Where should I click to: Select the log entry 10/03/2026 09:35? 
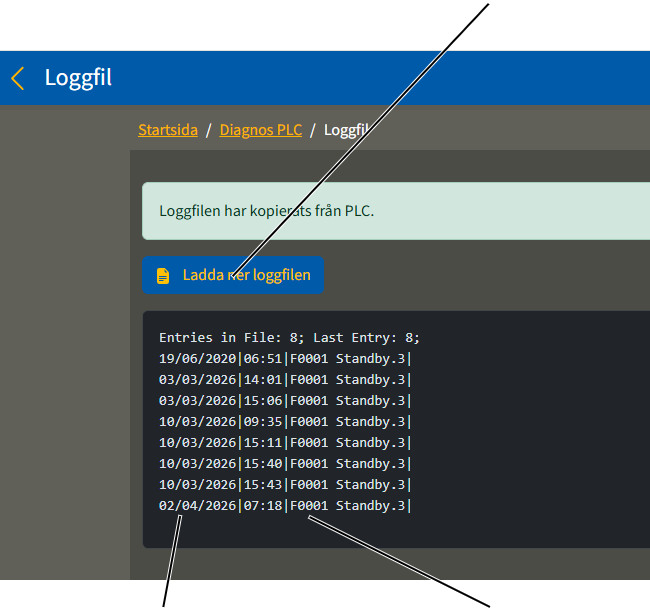(x=285, y=422)
